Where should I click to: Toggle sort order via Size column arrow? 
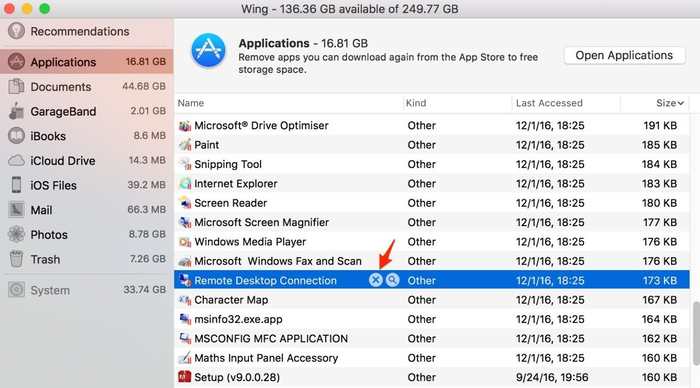(681, 103)
